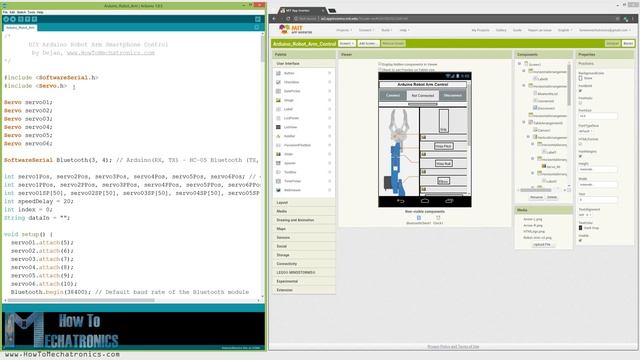Select the Label component icon in Palette
The width and height of the screenshot is (640, 360).
pyautogui.click(x=278, y=109)
